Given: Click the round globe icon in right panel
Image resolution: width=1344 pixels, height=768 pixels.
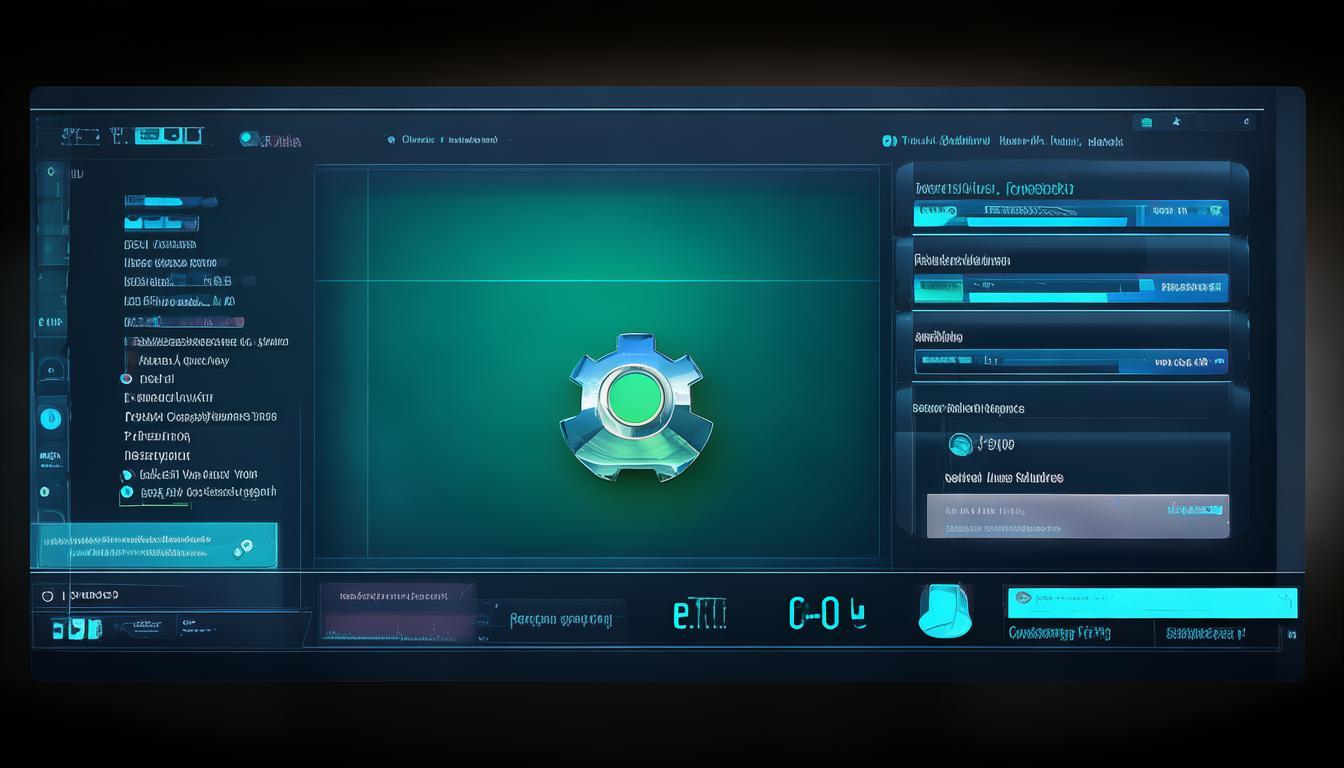Looking at the screenshot, I should coord(960,444).
